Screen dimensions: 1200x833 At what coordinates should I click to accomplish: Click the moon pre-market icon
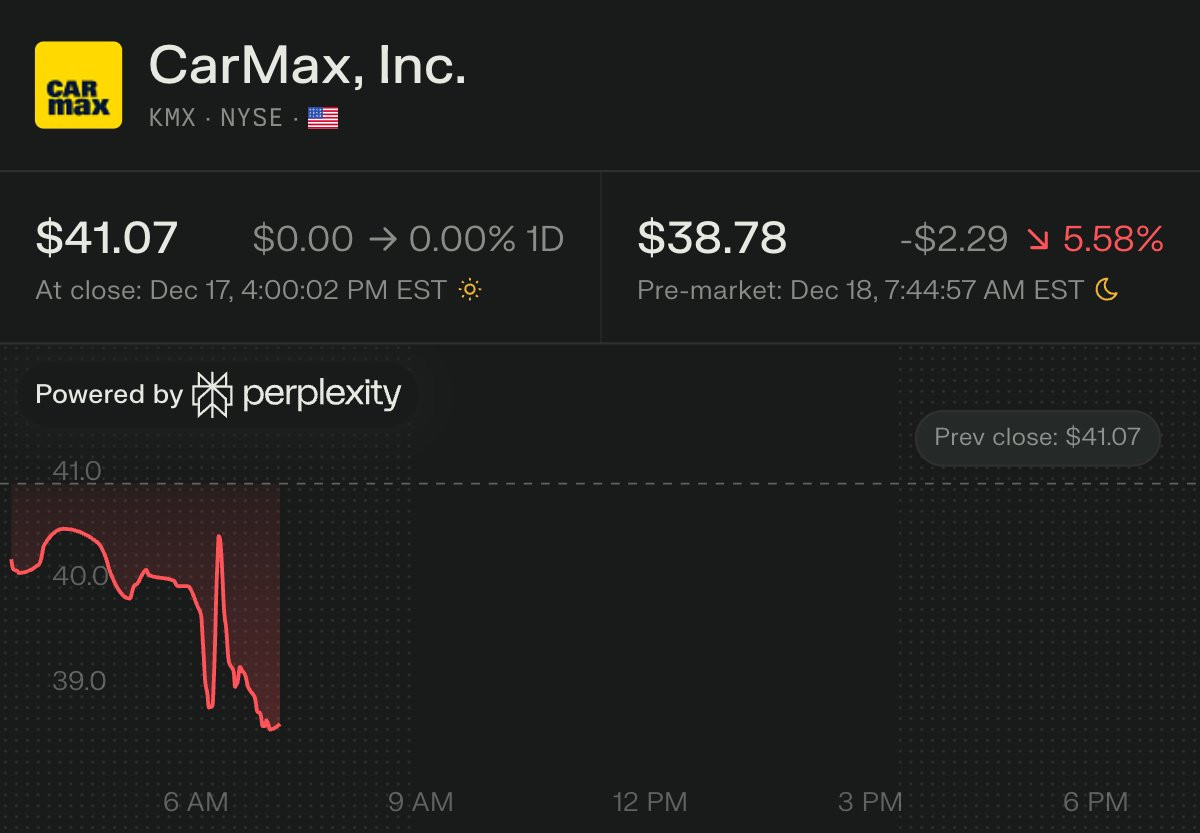click(1106, 290)
